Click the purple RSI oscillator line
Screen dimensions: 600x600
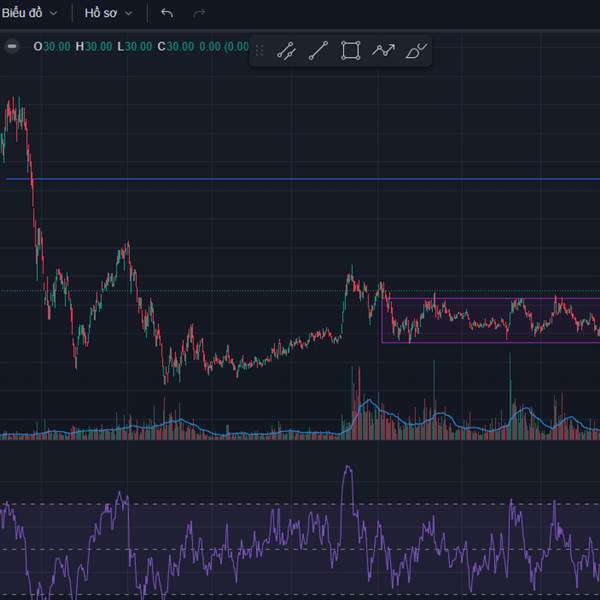click(348, 468)
